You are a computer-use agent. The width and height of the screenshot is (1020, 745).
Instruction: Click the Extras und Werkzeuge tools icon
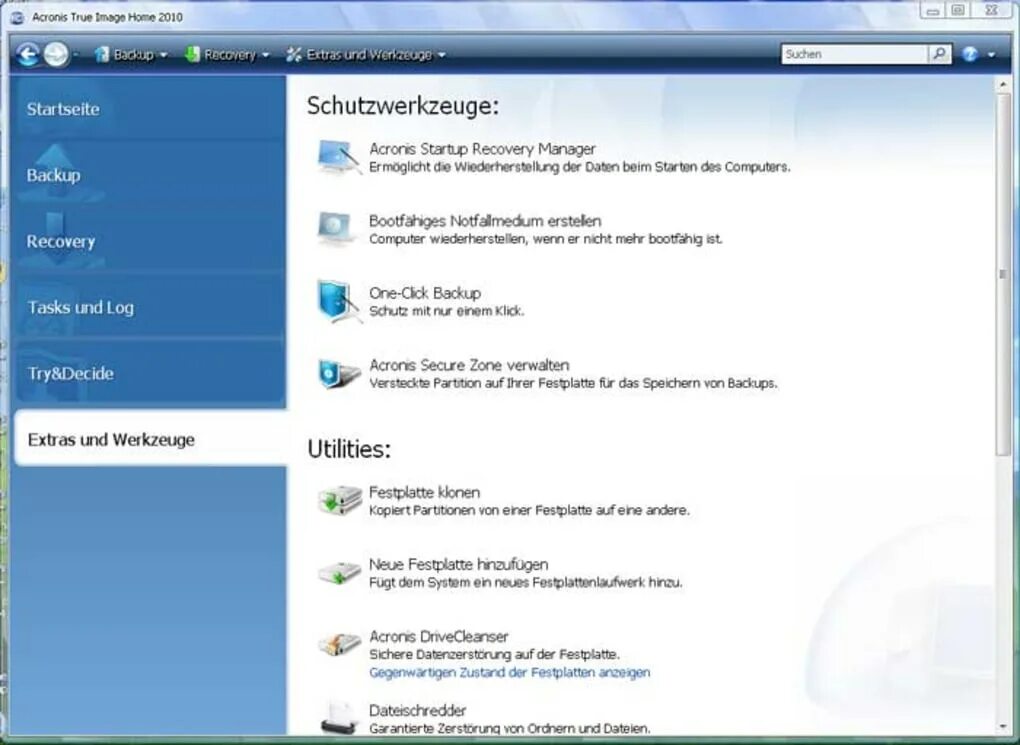coord(294,55)
